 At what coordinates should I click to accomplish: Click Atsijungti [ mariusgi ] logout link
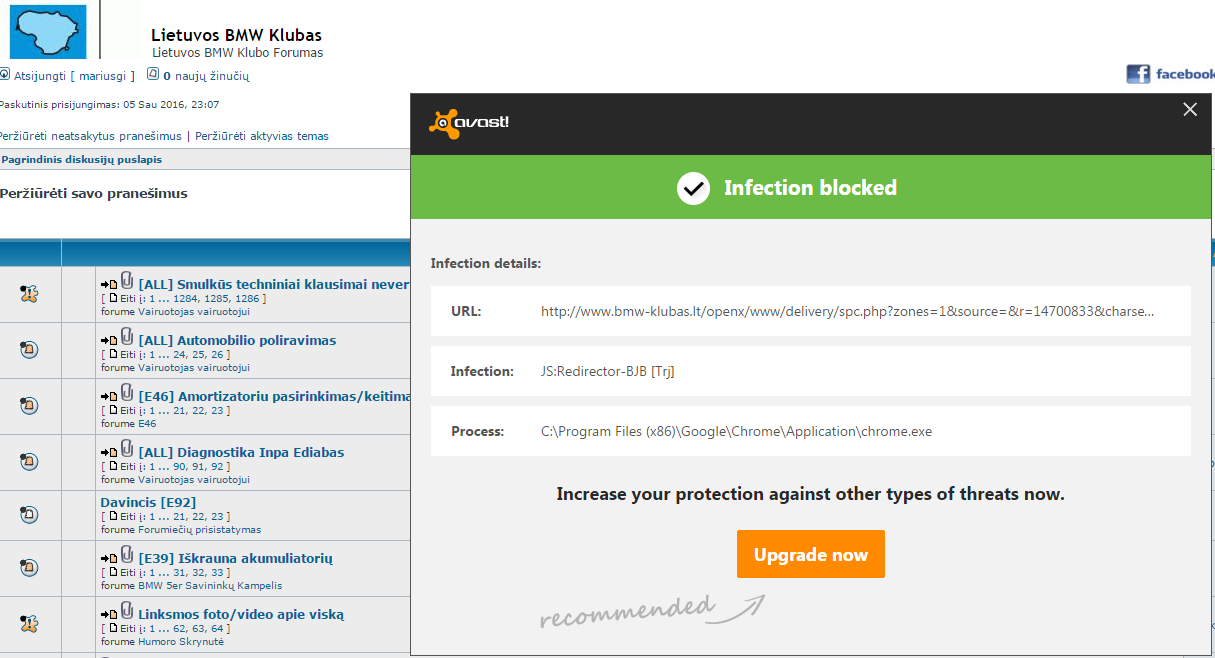pos(74,76)
